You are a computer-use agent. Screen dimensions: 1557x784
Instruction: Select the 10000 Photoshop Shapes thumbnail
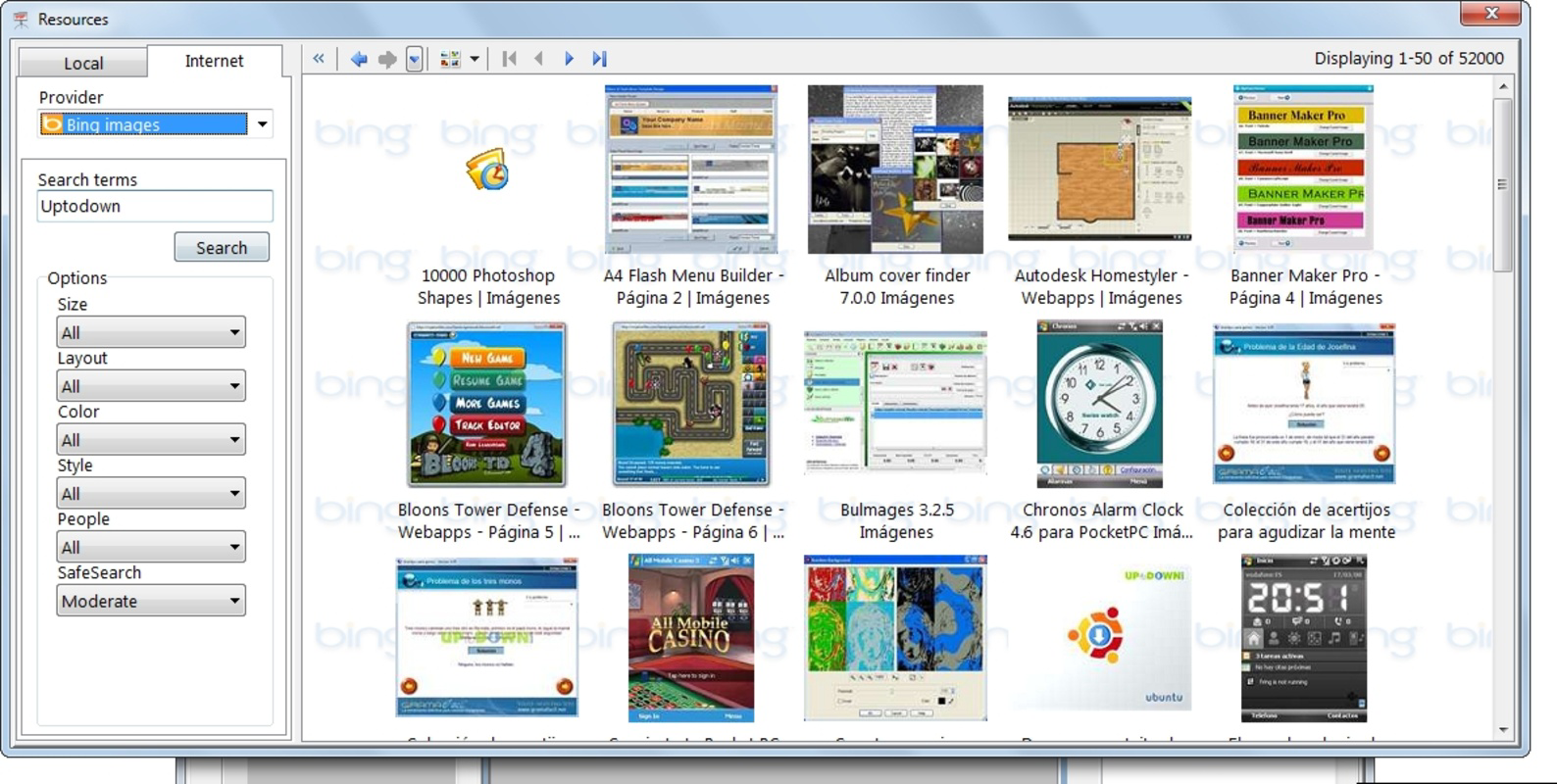pos(487,171)
